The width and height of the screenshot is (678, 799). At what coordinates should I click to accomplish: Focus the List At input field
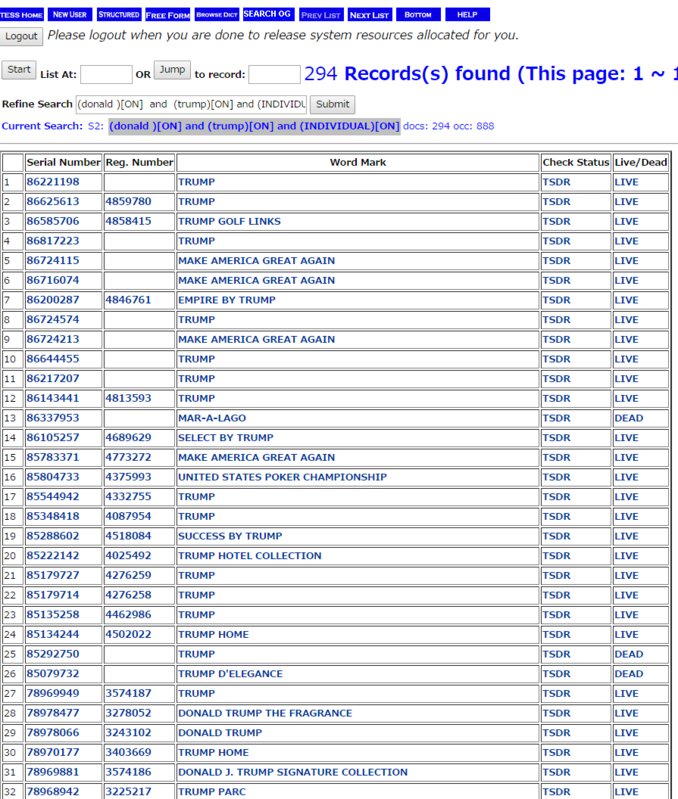tap(106, 74)
